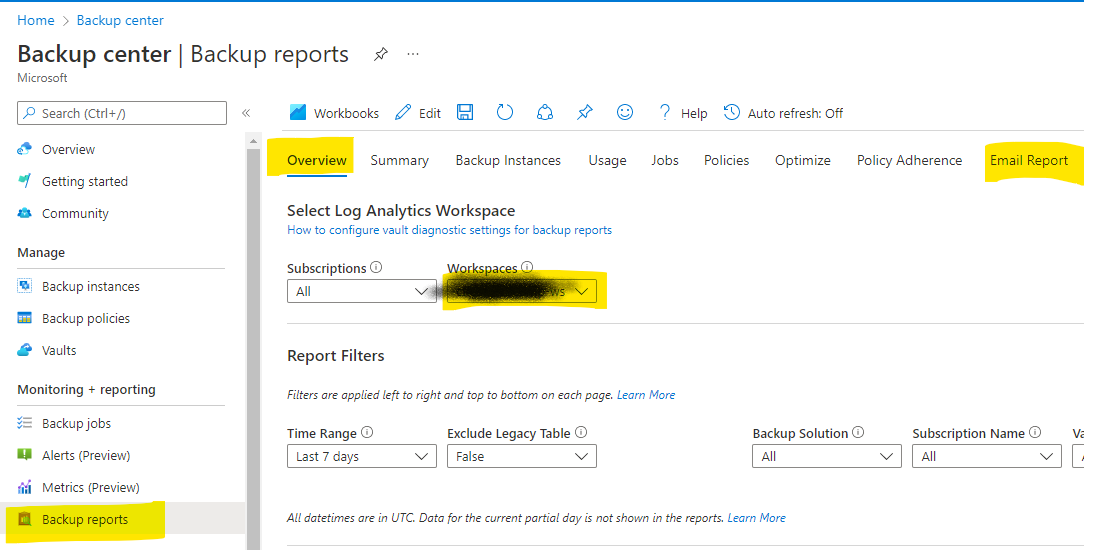Save the workbook with floppy icon

click(465, 112)
